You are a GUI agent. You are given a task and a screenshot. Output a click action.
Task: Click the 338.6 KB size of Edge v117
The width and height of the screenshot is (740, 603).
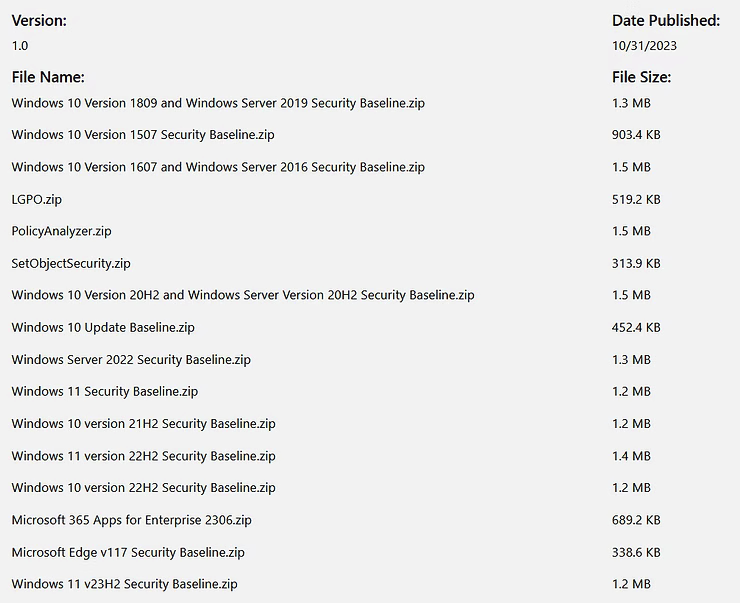click(636, 553)
